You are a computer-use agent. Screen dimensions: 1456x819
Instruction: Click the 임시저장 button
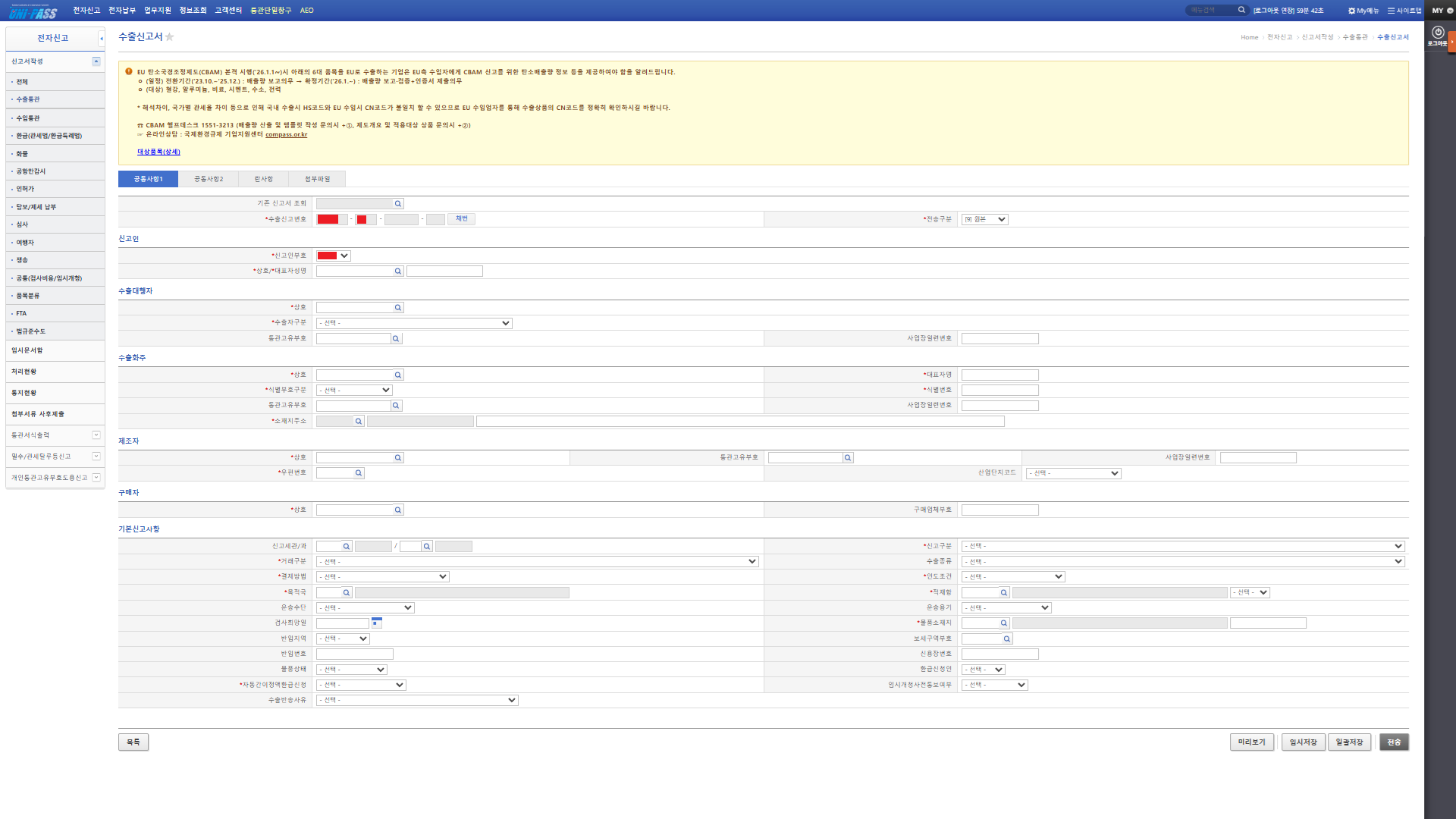pyautogui.click(x=1303, y=742)
